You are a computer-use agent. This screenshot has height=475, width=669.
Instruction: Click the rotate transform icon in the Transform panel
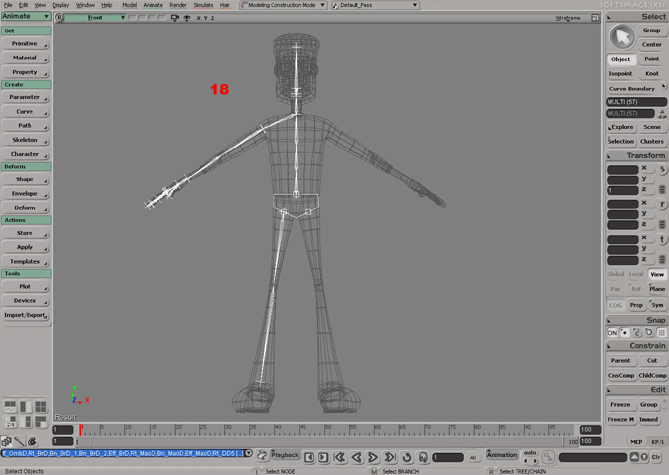[662, 204]
